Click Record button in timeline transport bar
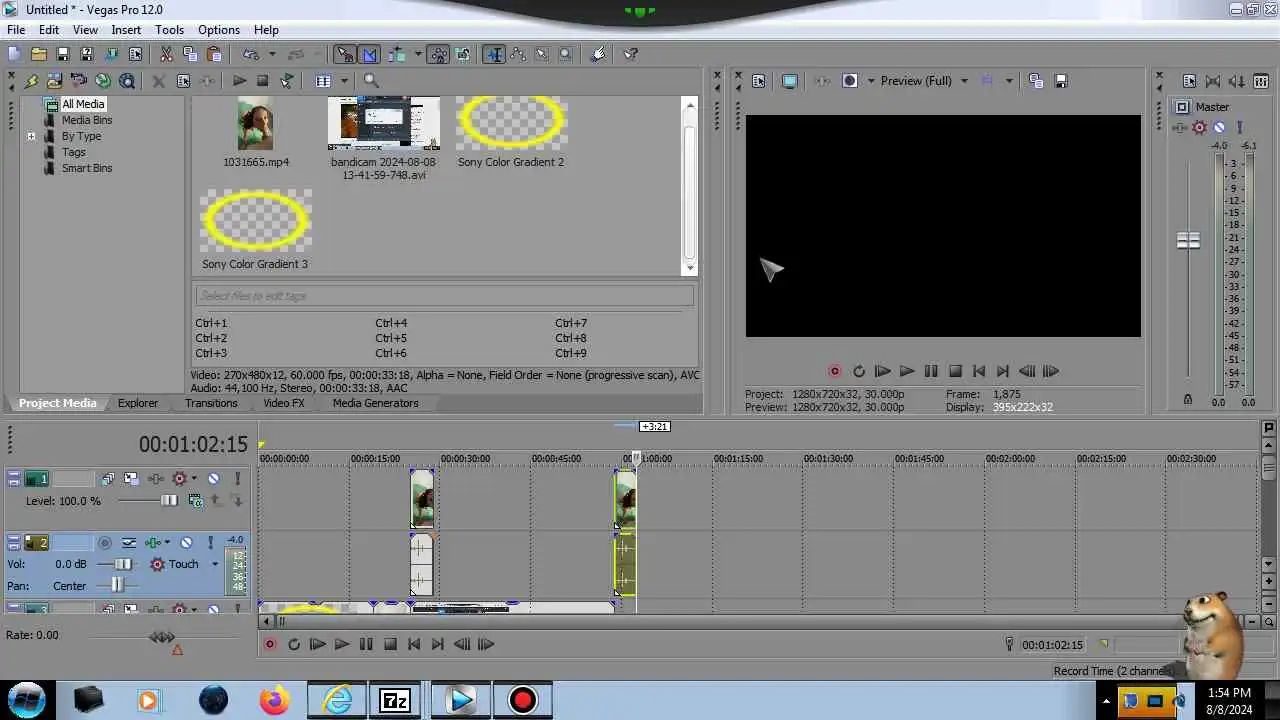The height and width of the screenshot is (720, 1280). (x=270, y=645)
